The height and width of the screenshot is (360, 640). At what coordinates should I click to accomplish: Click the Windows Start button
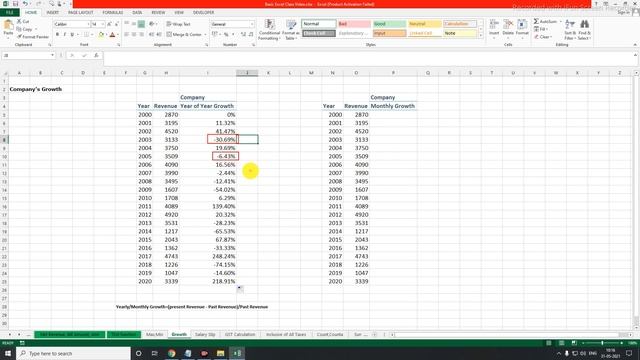click(x=8, y=353)
